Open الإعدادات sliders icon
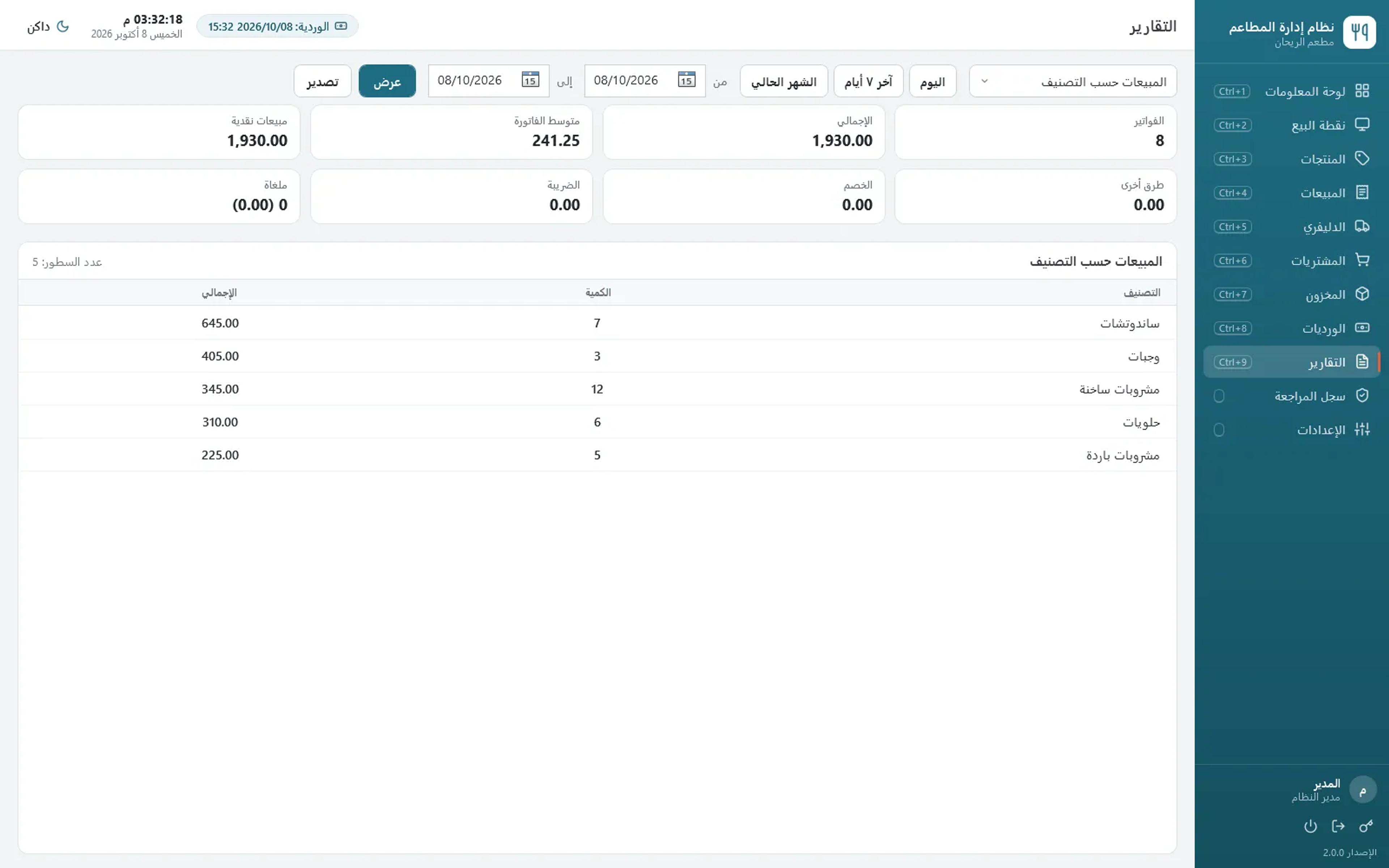The width and height of the screenshot is (1389, 868). tap(1362, 429)
